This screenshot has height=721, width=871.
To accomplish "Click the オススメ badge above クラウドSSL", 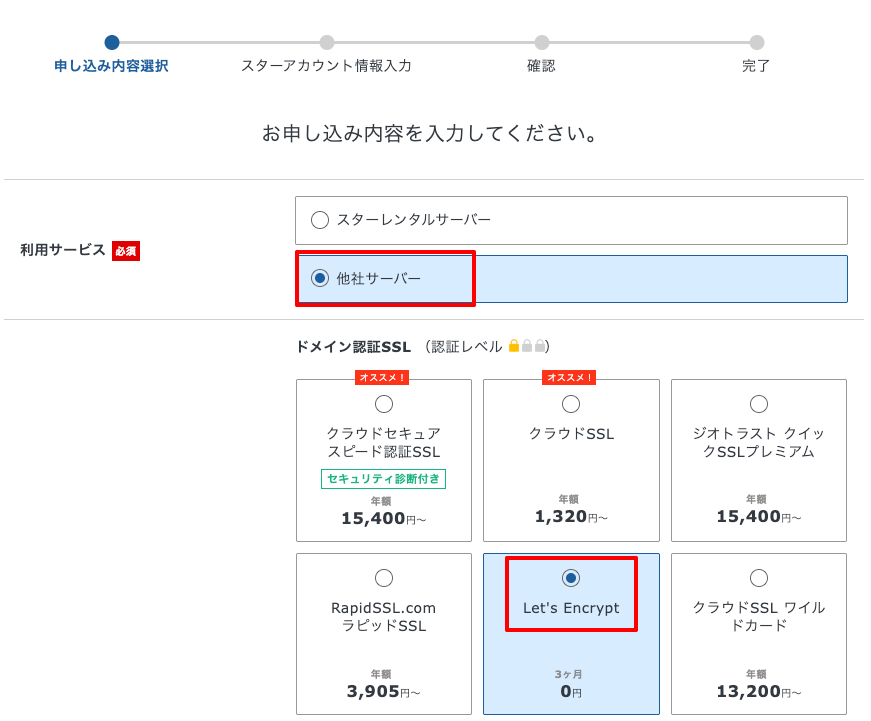I will coord(570,377).
